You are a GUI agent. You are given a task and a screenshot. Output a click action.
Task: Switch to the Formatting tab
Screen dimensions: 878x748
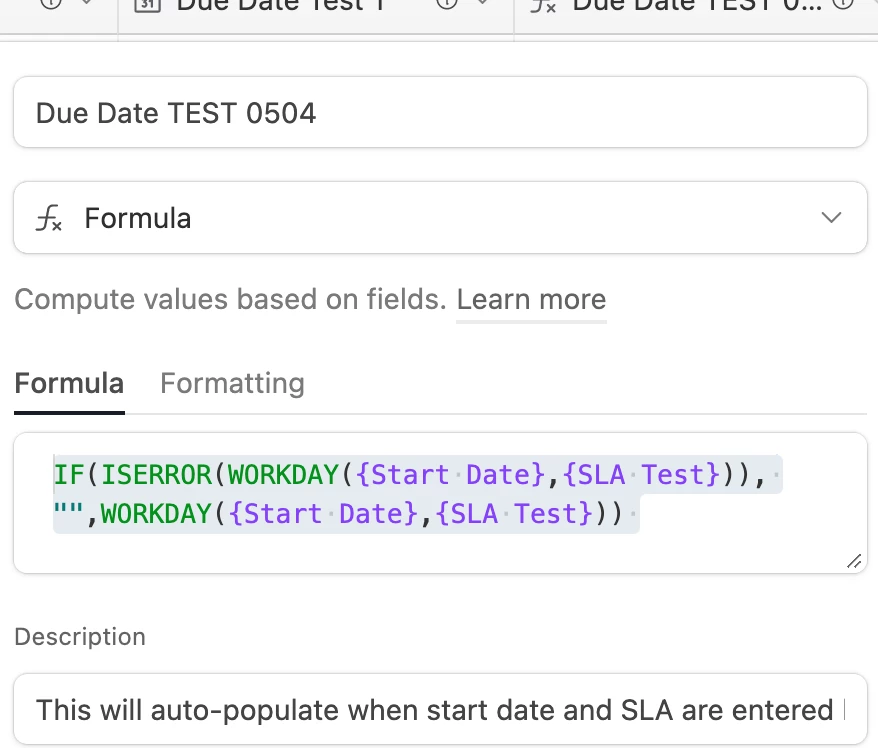point(232,383)
